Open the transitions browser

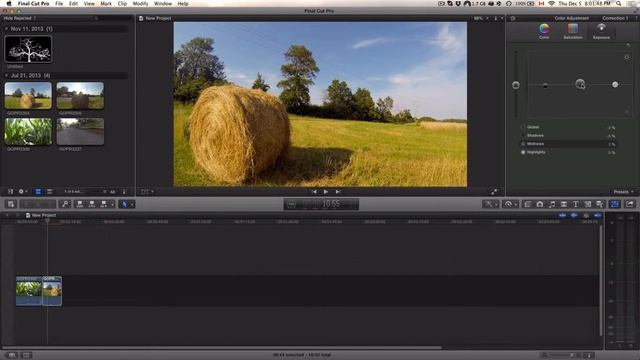point(564,204)
